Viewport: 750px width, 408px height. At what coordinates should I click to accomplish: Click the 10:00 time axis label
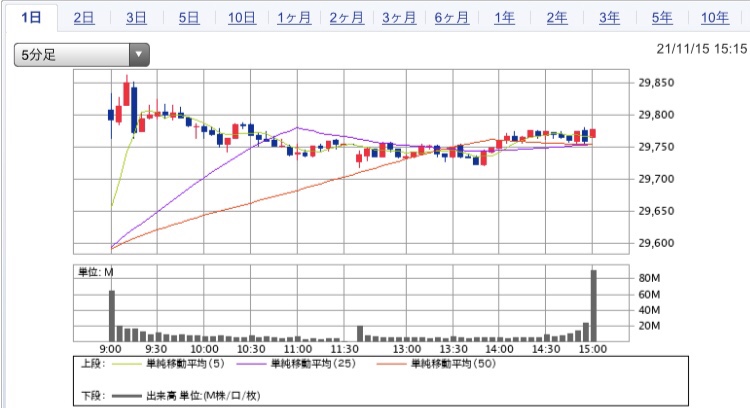(204, 349)
